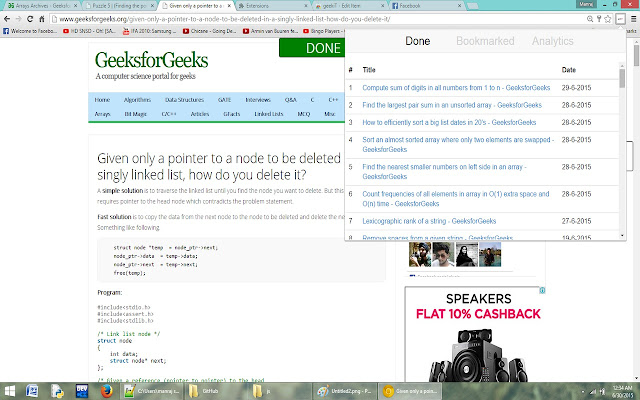Open Firefox from the taskbar
The width and height of the screenshot is (640, 400).
(x=107, y=391)
